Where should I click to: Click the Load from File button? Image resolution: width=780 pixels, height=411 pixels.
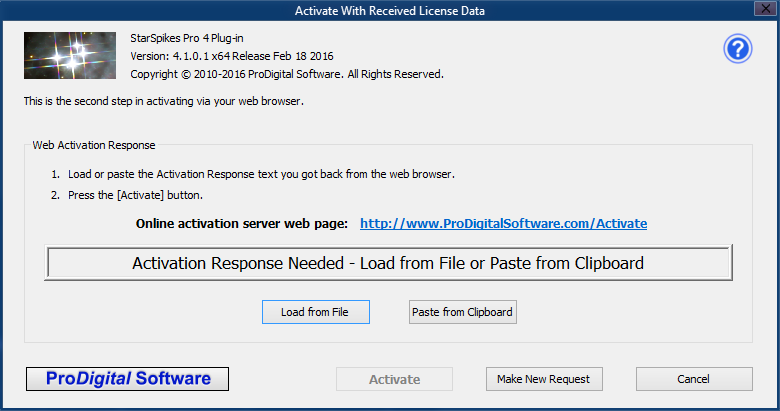point(316,312)
